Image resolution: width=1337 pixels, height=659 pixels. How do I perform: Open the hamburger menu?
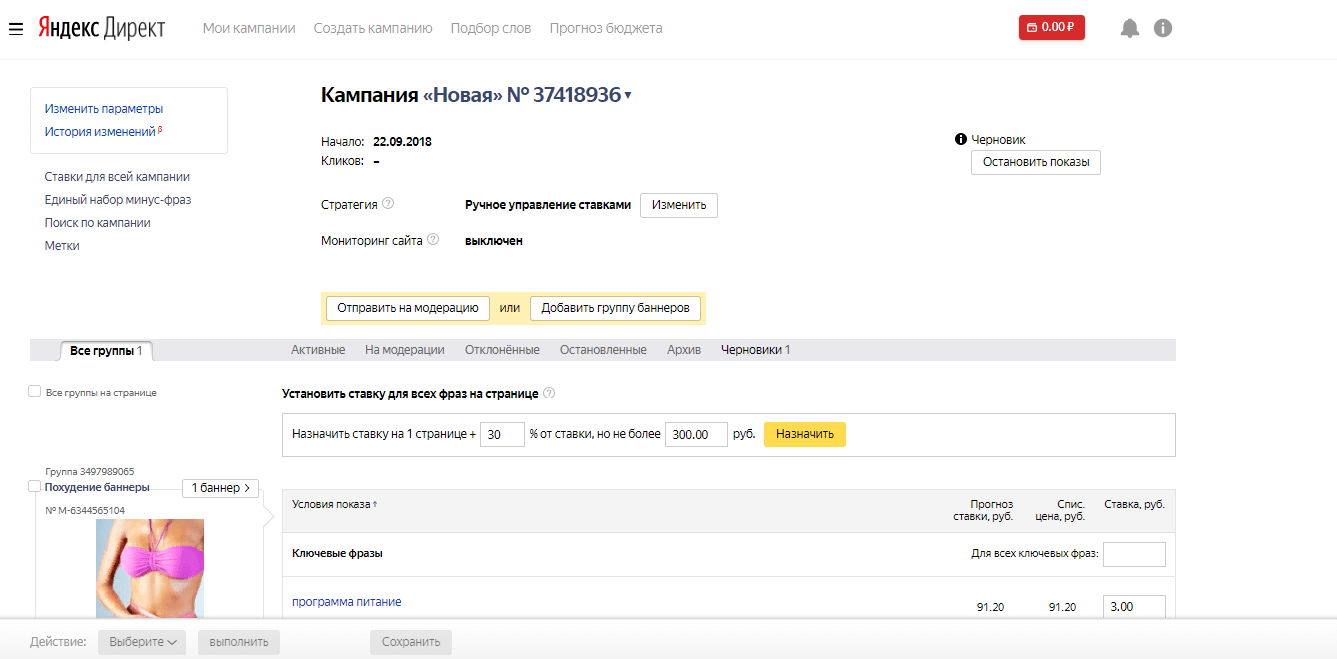(x=16, y=29)
